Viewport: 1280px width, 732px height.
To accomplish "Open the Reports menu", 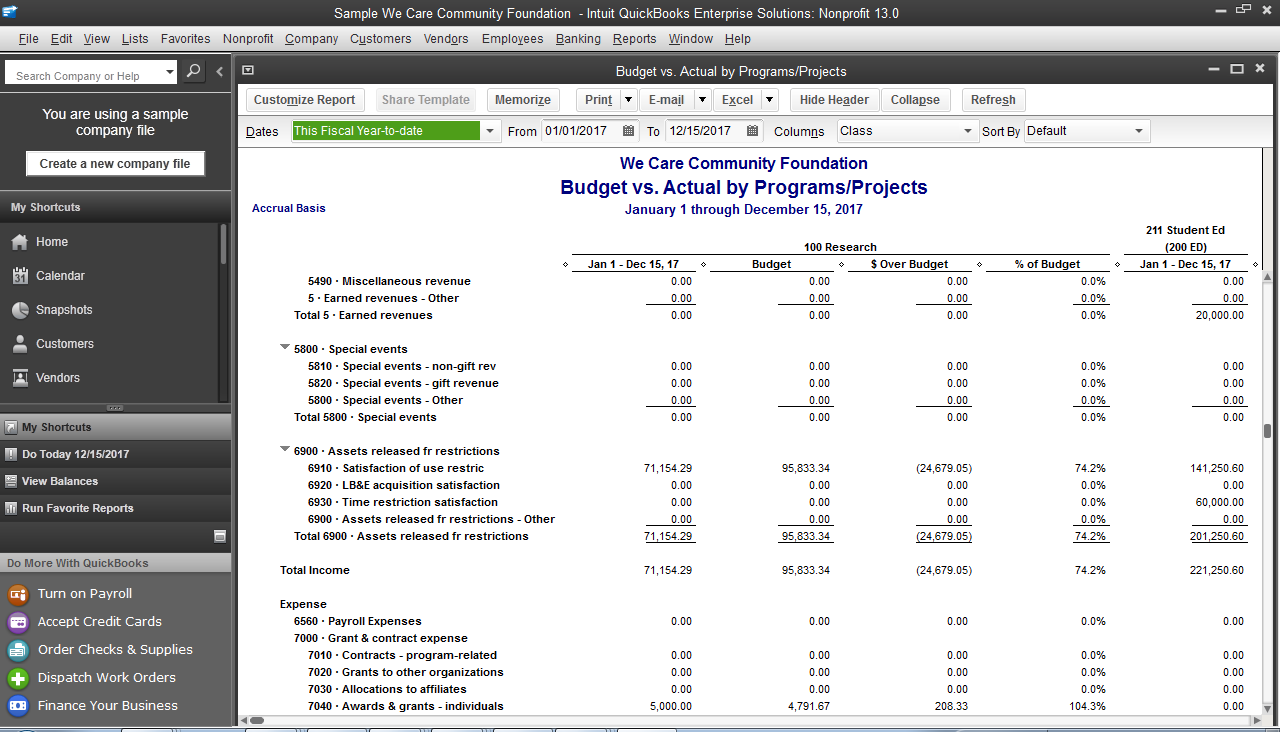I will point(635,39).
